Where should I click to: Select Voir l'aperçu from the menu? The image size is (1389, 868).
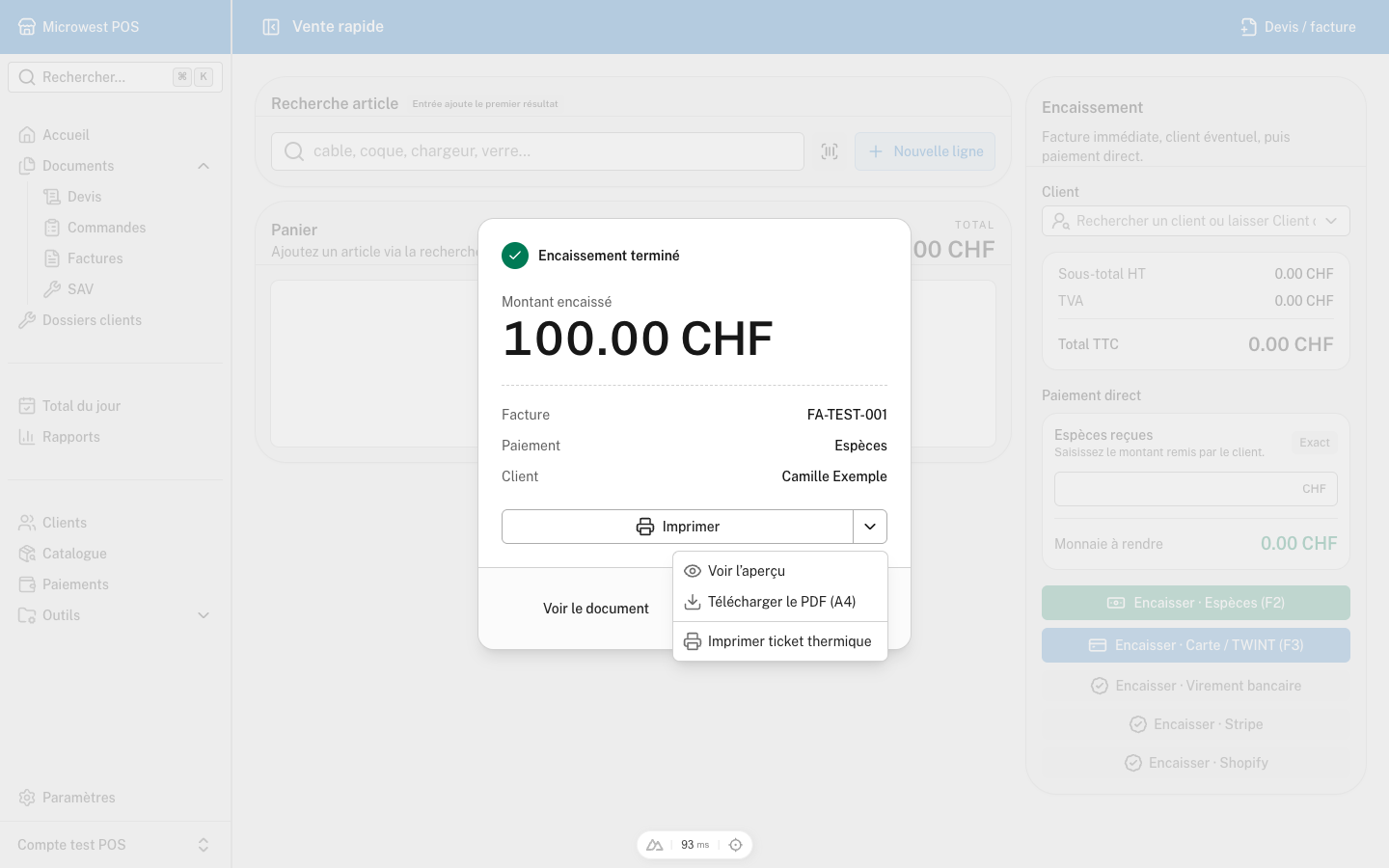pos(780,571)
